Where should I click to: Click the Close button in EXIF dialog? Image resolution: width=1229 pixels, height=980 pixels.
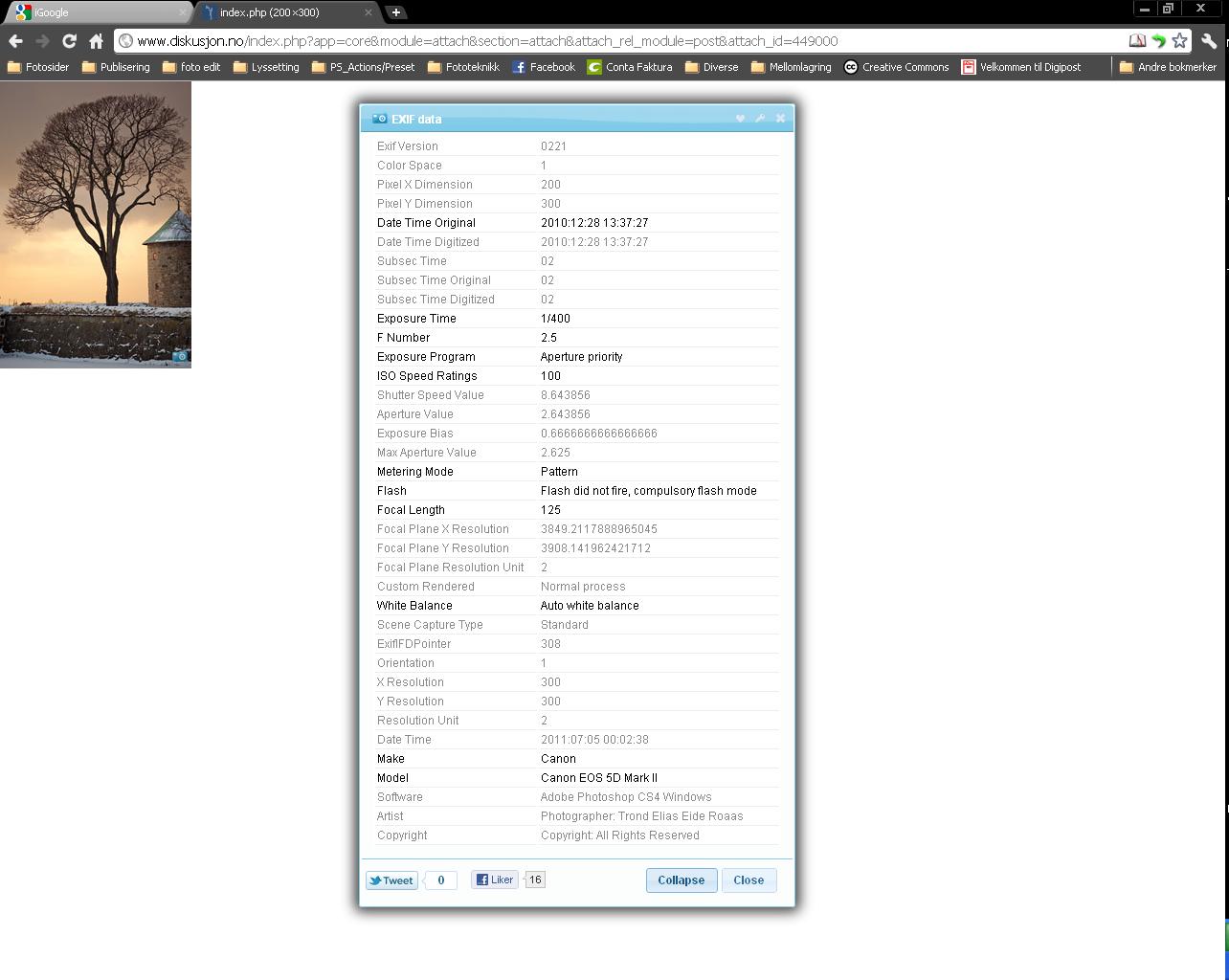tap(749, 880)
